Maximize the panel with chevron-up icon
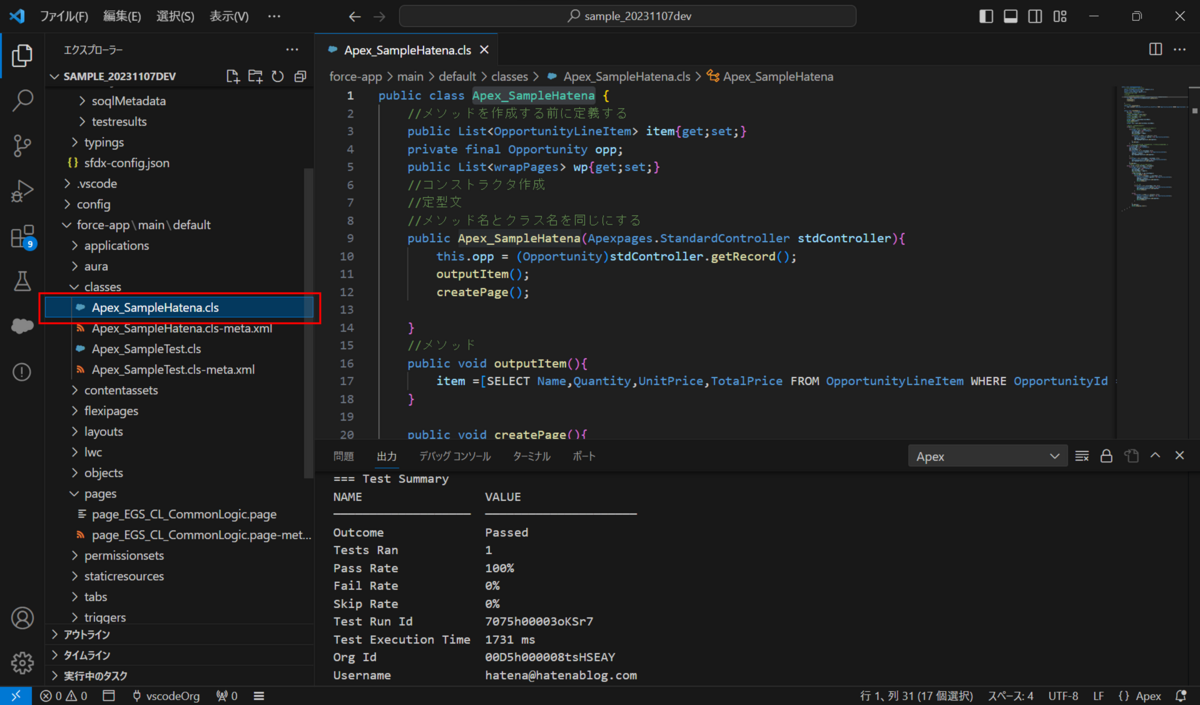The height and width of the screenshot is (705, 1200). pyautogui.click(x=1155, y=456)
